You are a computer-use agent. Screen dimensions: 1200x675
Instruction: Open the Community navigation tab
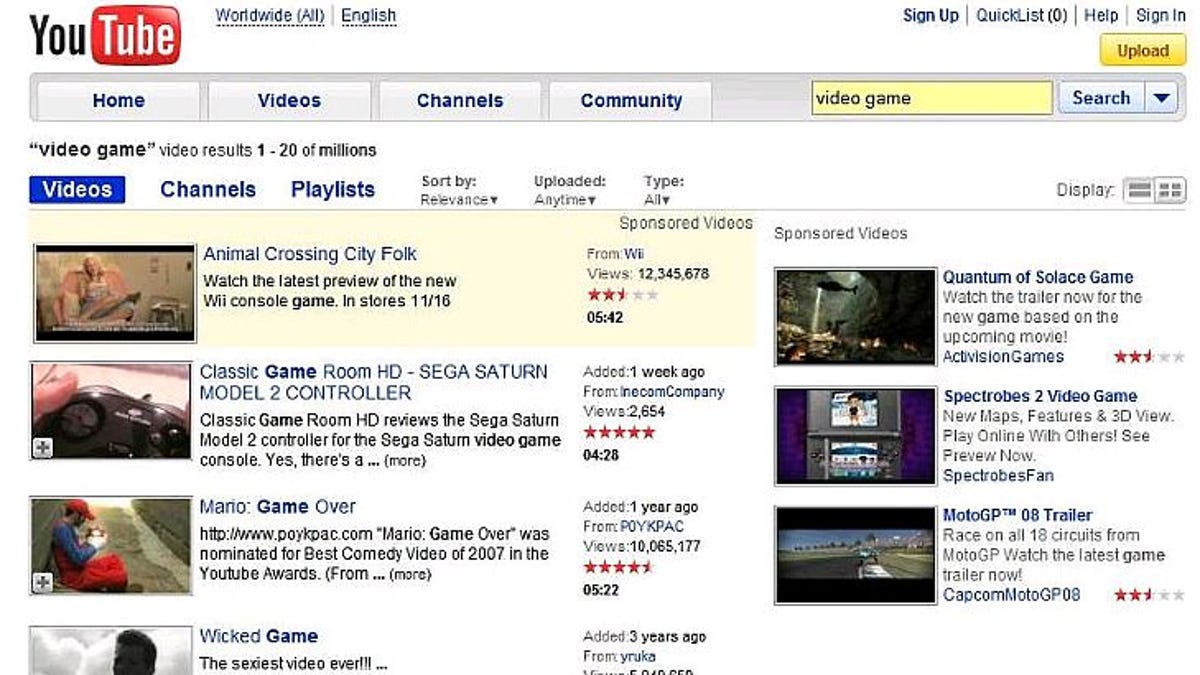631,101
